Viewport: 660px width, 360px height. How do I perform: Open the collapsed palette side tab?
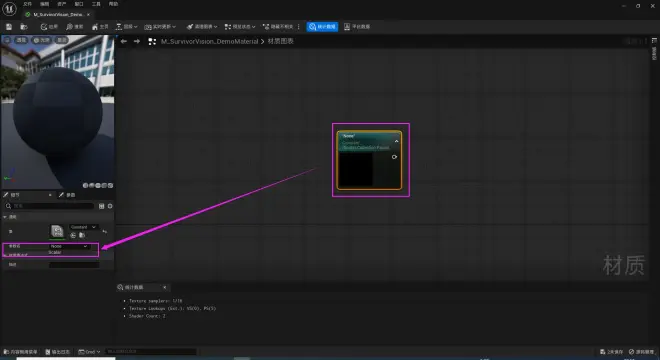click(x=654, y=50)
